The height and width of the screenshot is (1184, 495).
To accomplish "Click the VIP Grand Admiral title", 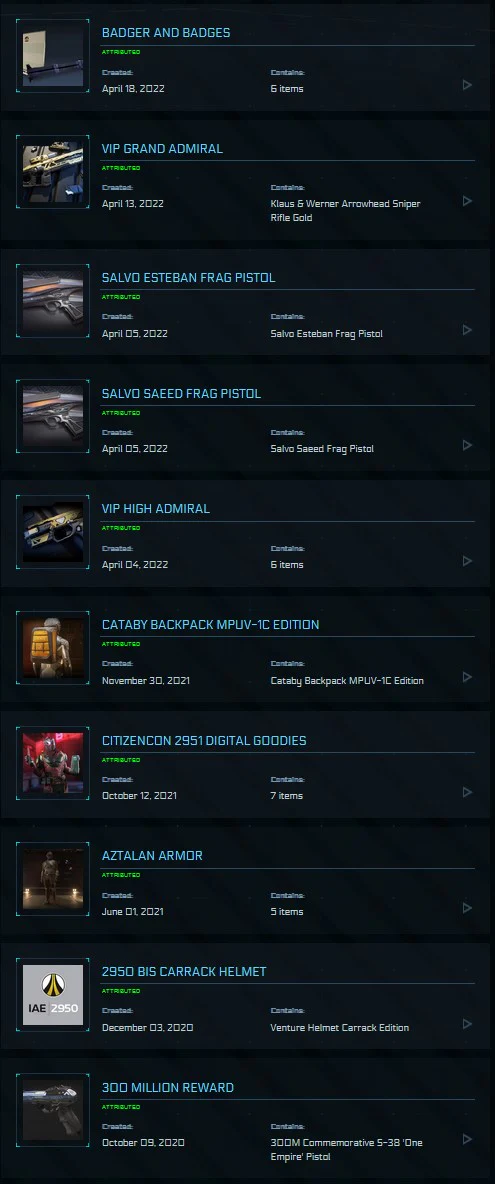I will coord(162,149).
